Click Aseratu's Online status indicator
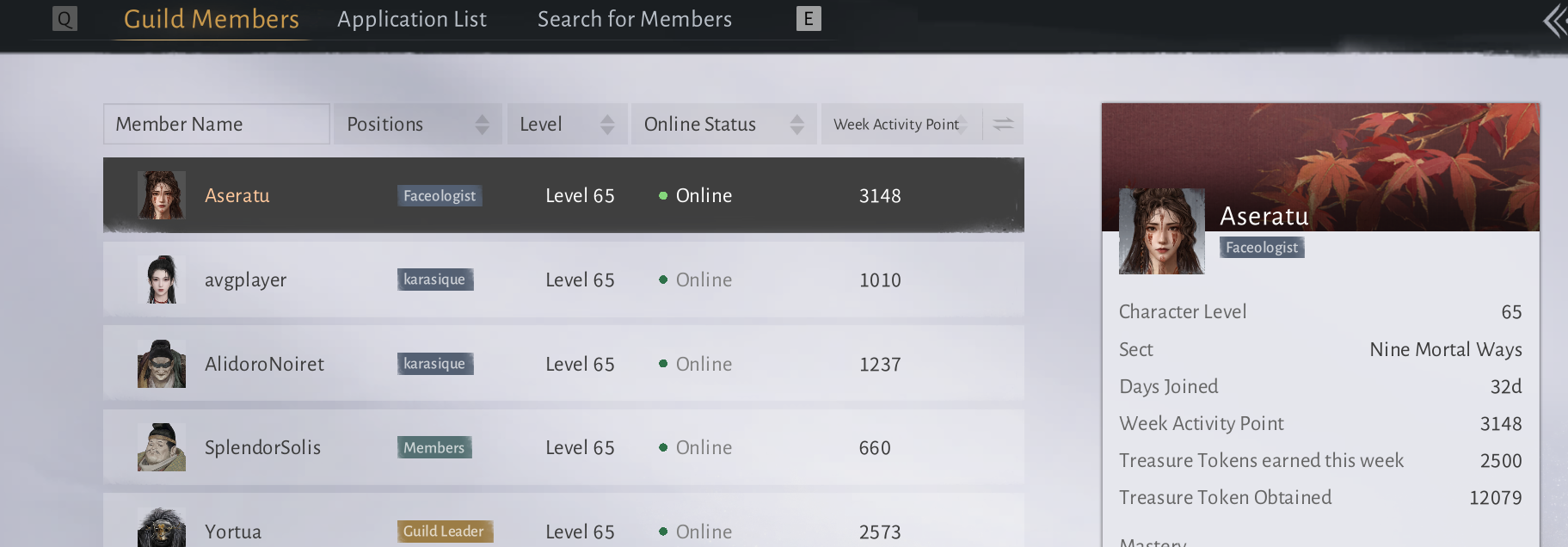 696,195
